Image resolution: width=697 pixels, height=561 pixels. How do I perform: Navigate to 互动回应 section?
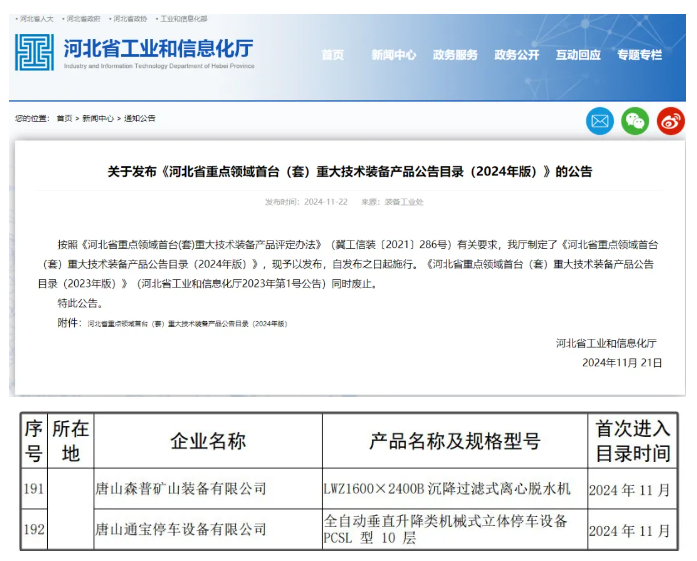(578, 55)
